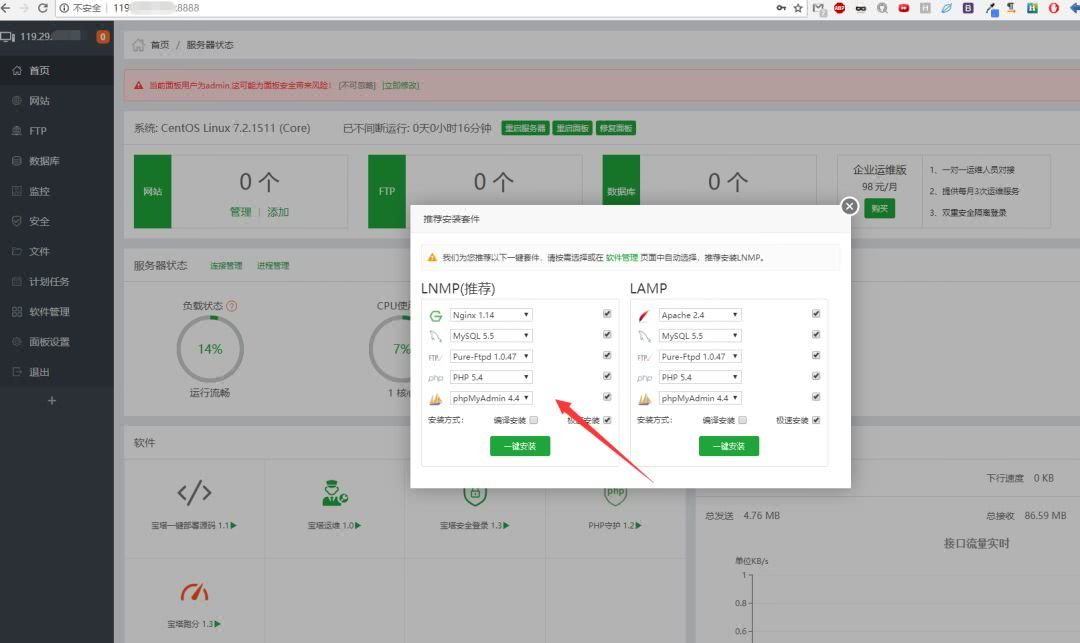Click the red O extension icon
The height and width of the screenshot is (643, 1080).
1054,8
